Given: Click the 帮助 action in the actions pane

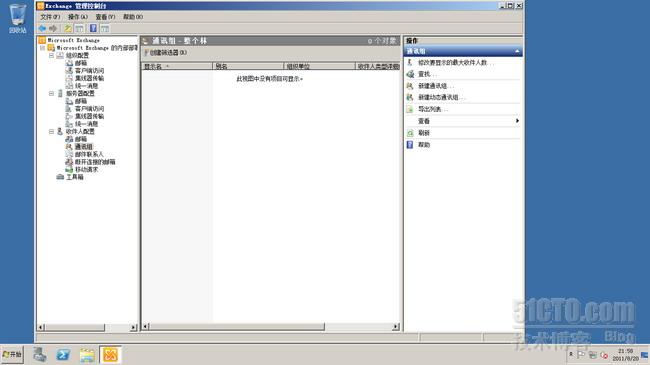Looking at the screenshot, I should click(x=424, y=145).
